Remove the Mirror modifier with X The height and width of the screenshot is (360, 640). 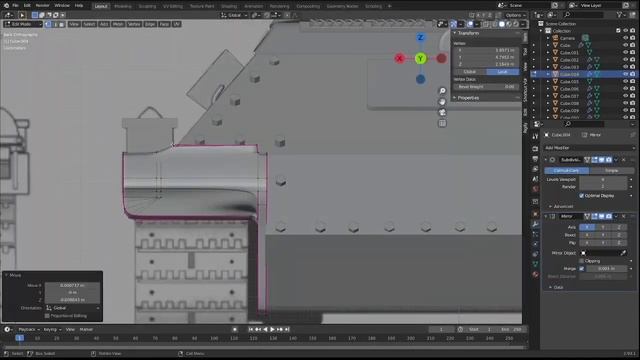(x=623, y=216)
